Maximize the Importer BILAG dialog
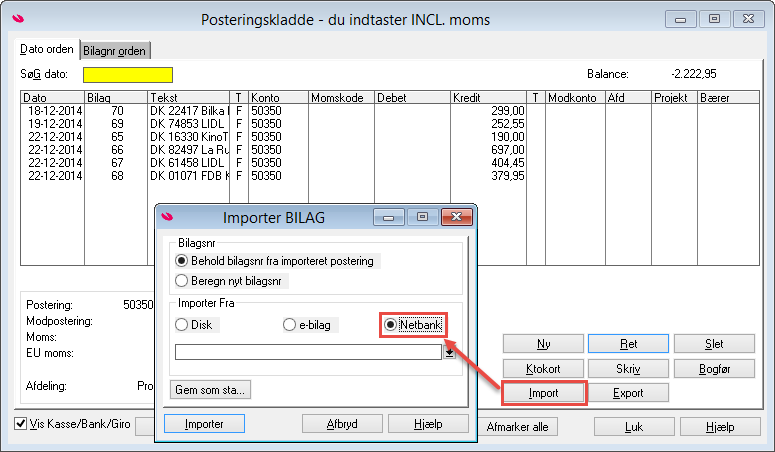 (422, 217)
